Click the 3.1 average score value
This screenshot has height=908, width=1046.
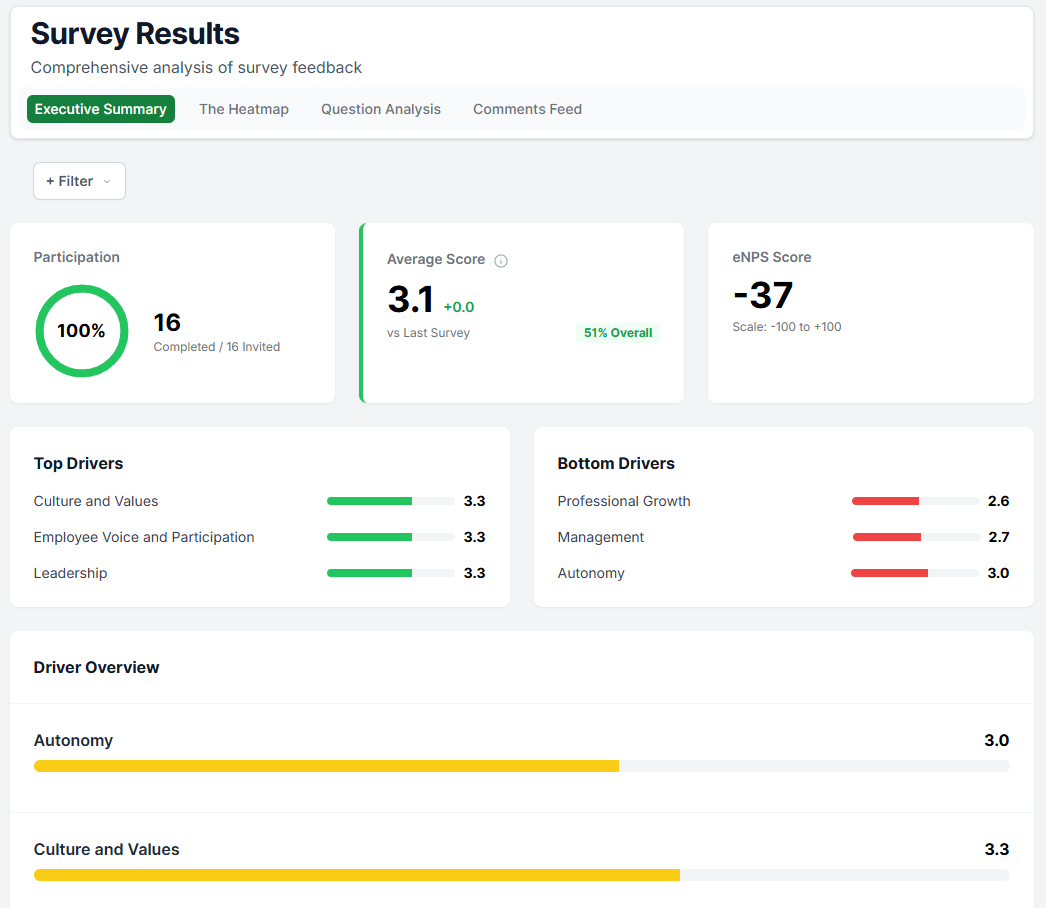410,299
